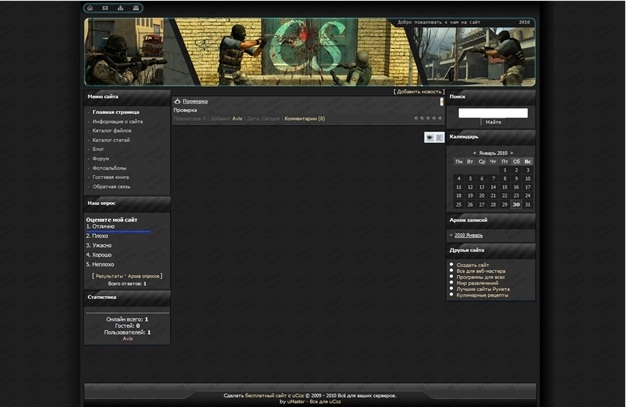Viewport: 626px width, 407px height.
Task: Open poll Результаты link
Action: 109,276
